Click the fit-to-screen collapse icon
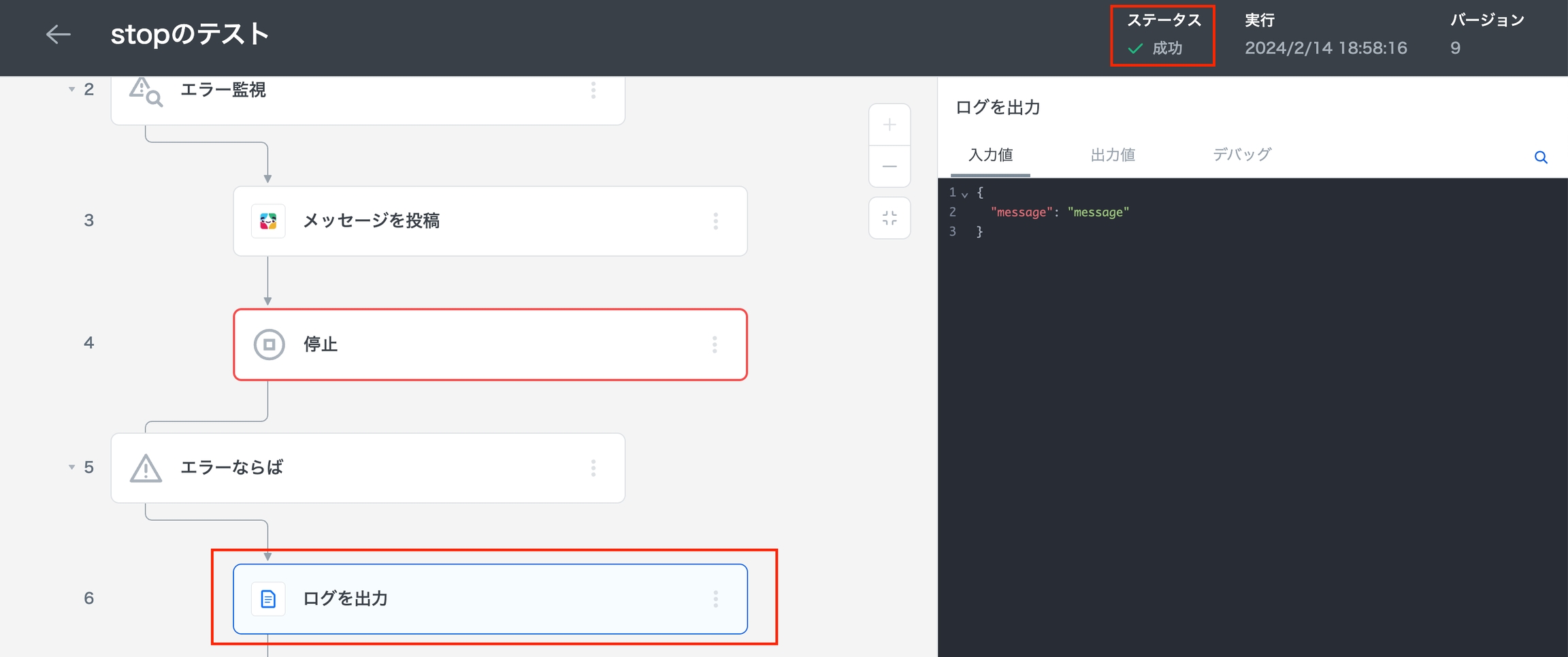 [x=889, y=218]
